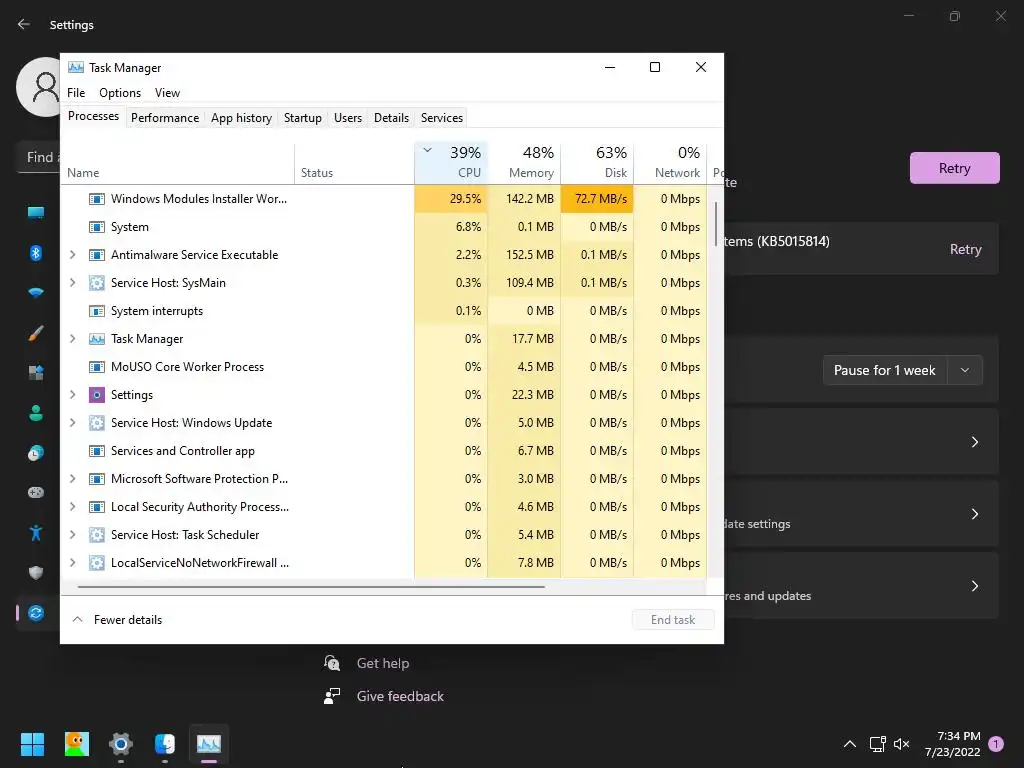The image size is (1024, 768).
Task: Expand Service Host: Windows Update row
Action: coord(72,423)
